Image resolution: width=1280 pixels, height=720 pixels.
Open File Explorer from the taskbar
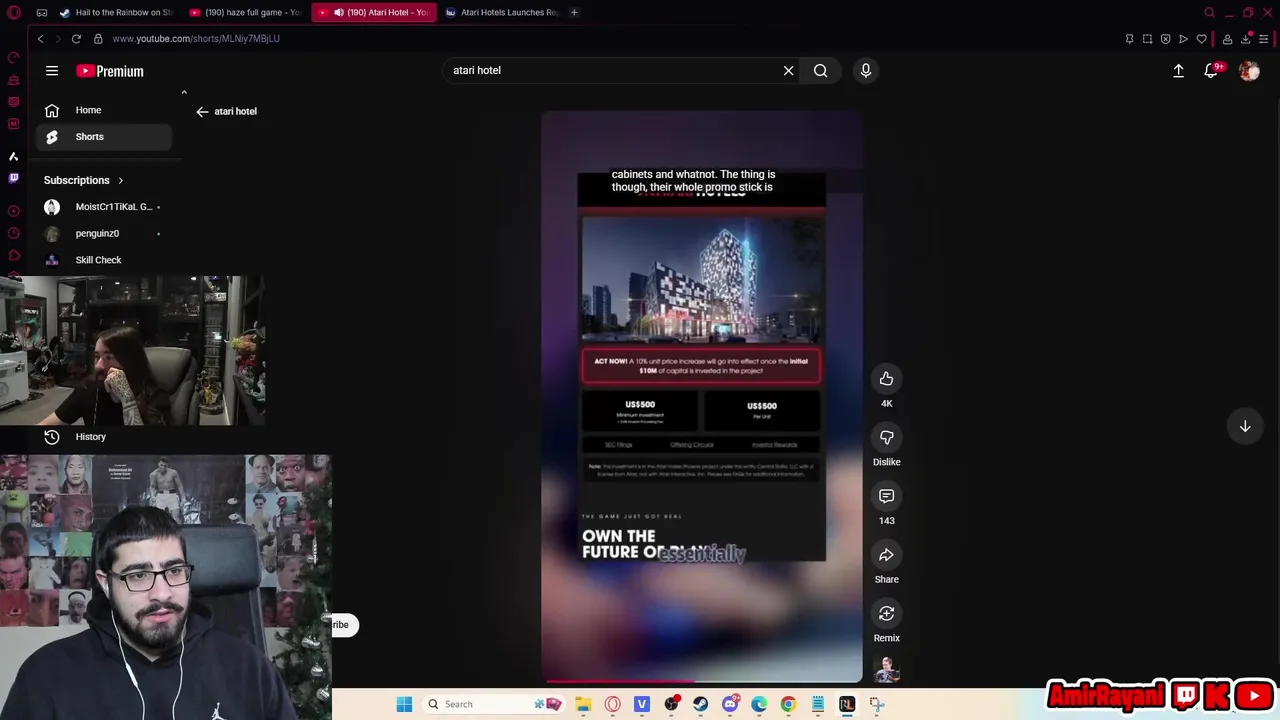pos(583,704)
